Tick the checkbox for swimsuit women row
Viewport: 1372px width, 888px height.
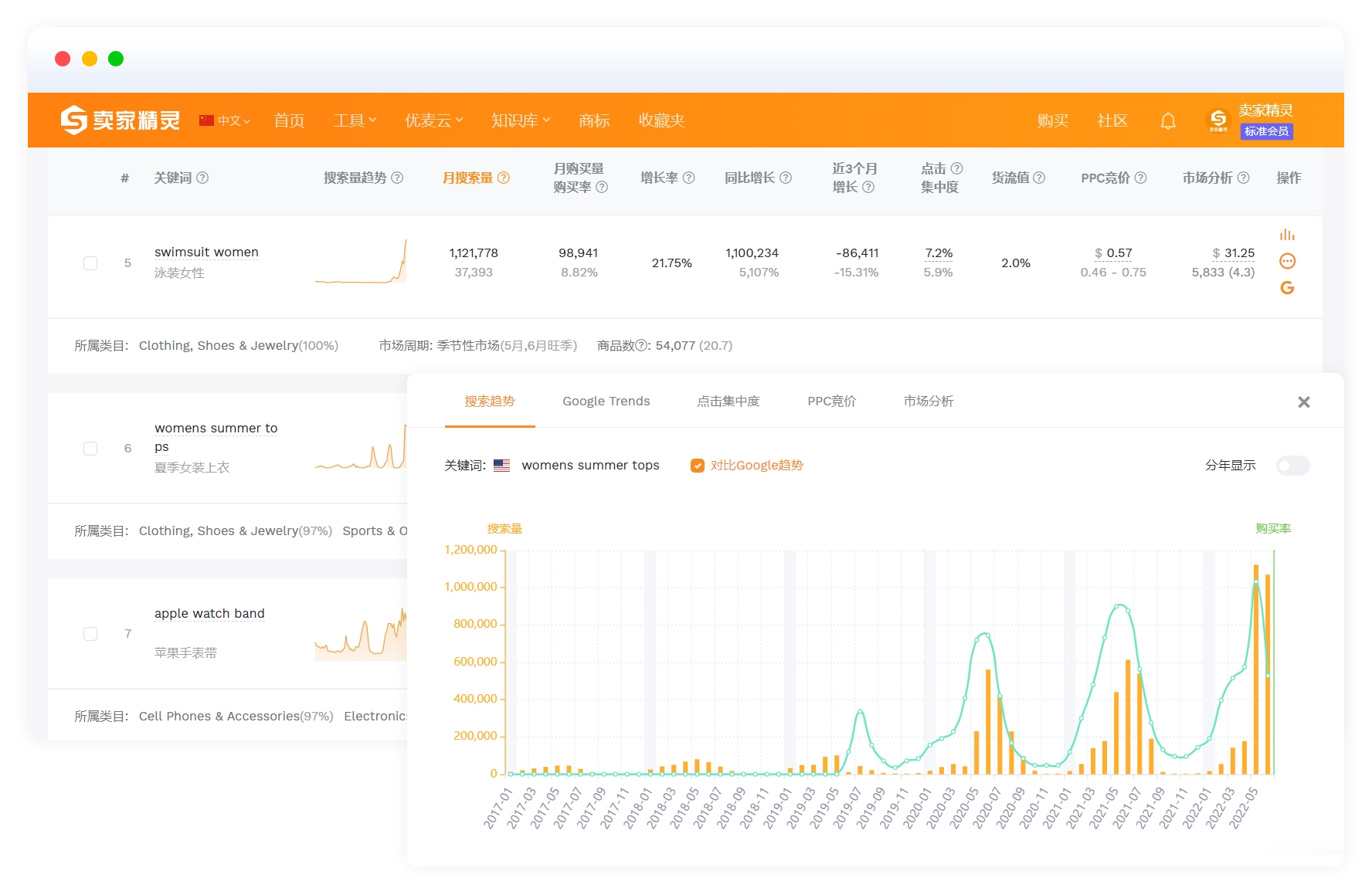point(90,263)
